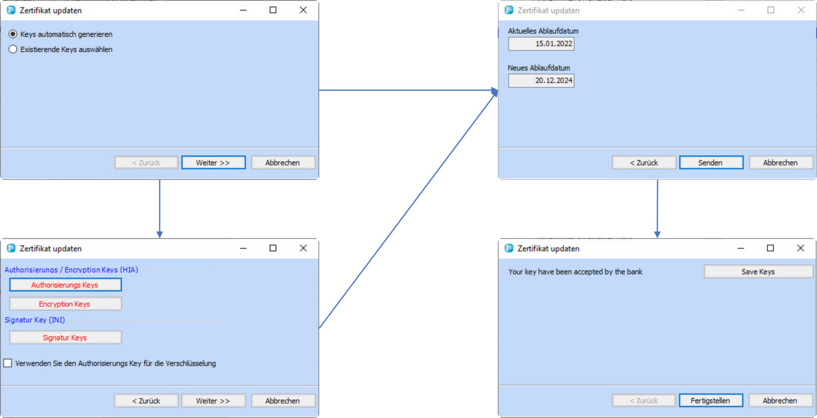Go back with "< Zurück" beside Senden
This screenshot has width=817, height=418.
click(x=643, y=162)
